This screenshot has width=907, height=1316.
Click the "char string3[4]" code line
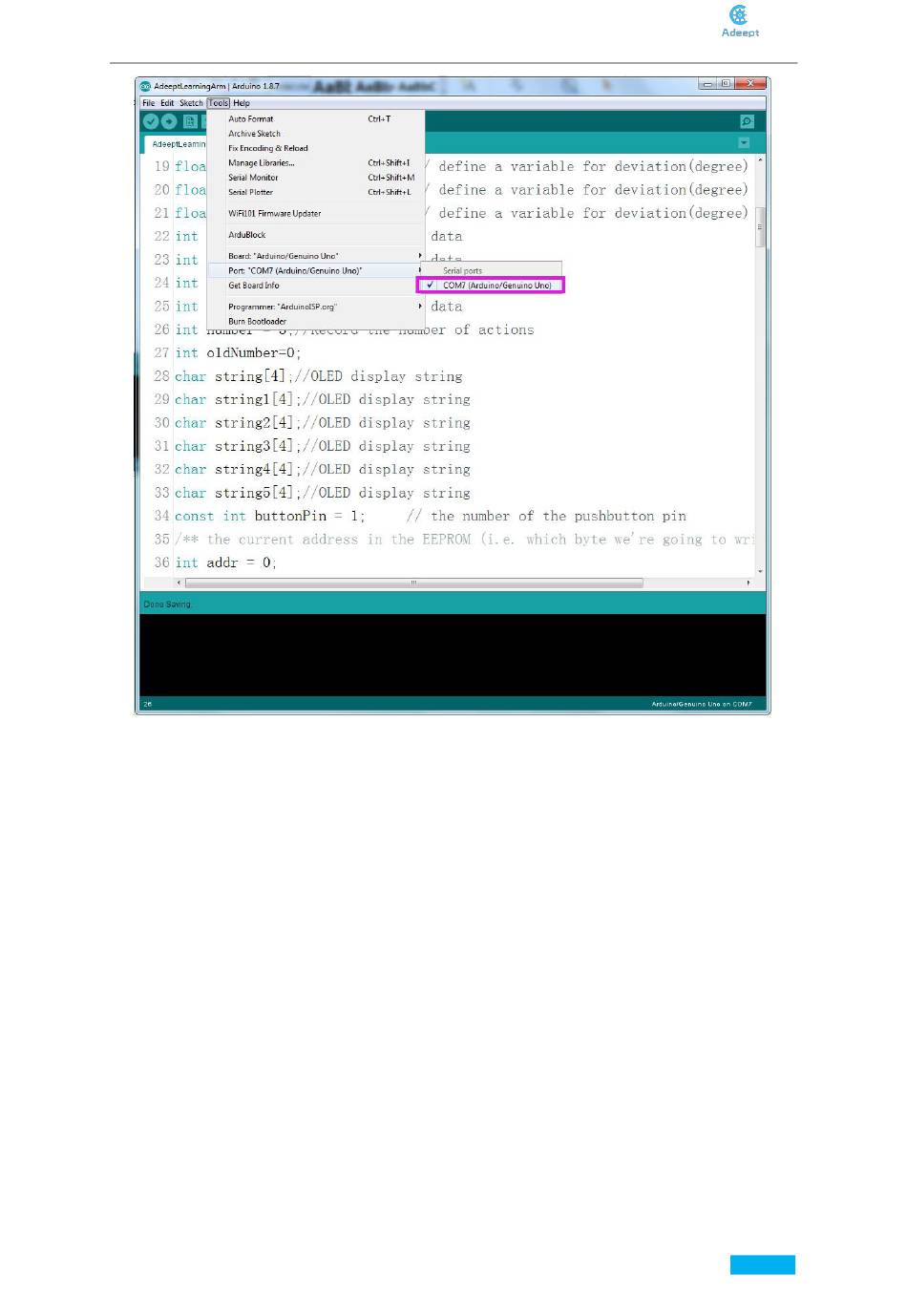click(x=323, y=446)
